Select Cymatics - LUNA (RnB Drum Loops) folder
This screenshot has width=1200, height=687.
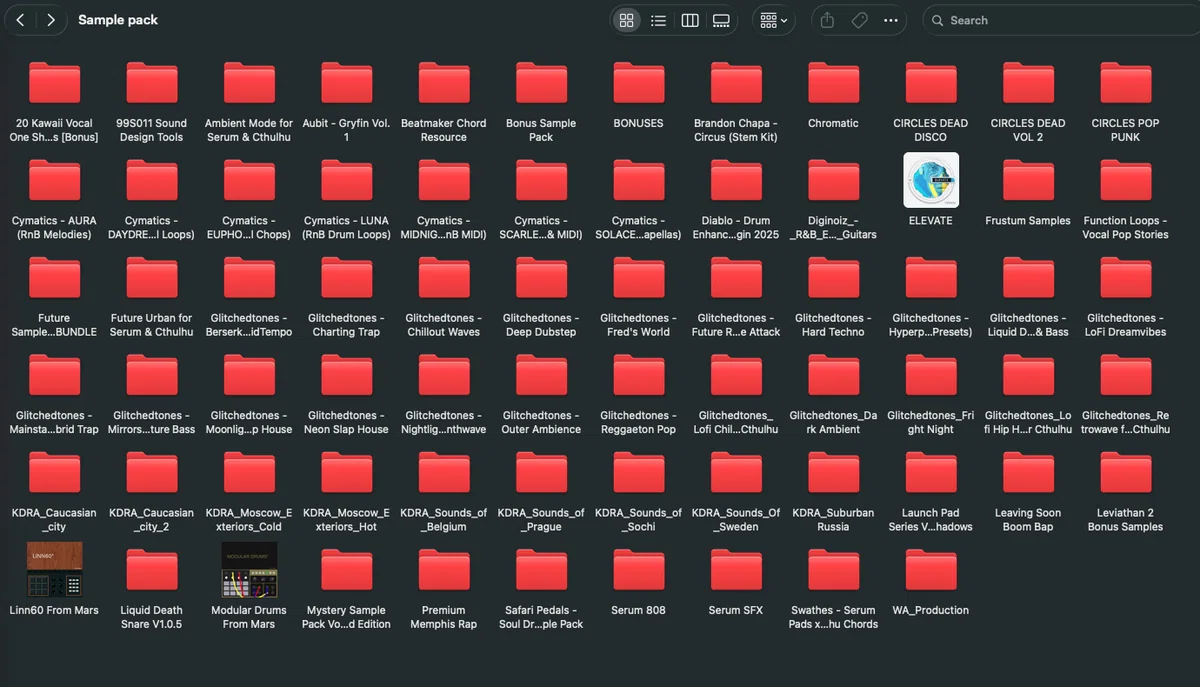346,182
